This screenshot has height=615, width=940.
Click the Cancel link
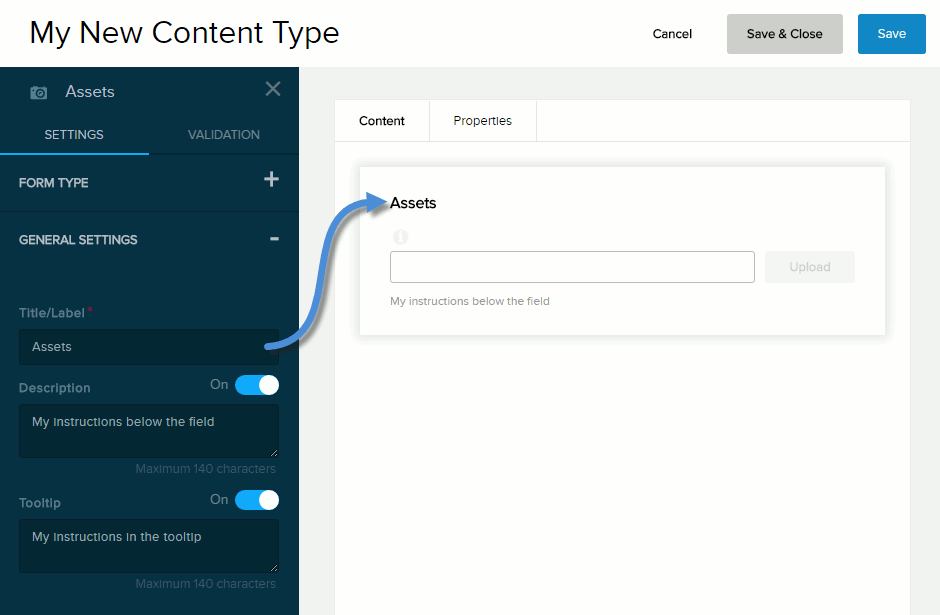tap(672, 34)
